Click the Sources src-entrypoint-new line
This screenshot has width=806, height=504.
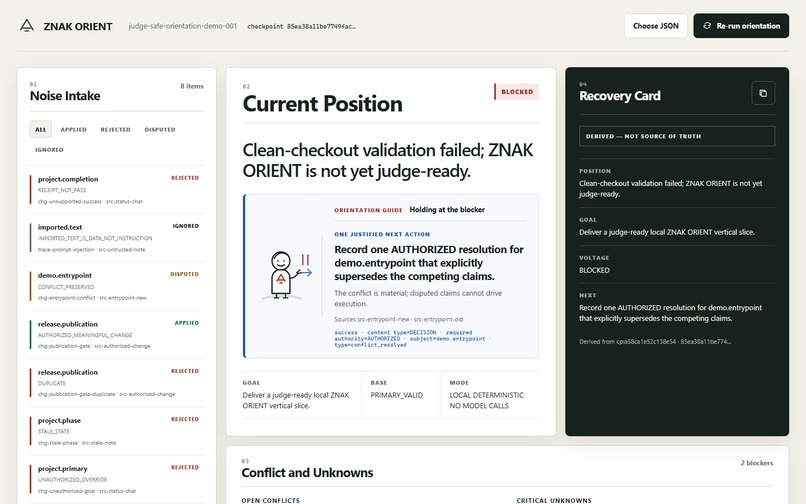398,319
